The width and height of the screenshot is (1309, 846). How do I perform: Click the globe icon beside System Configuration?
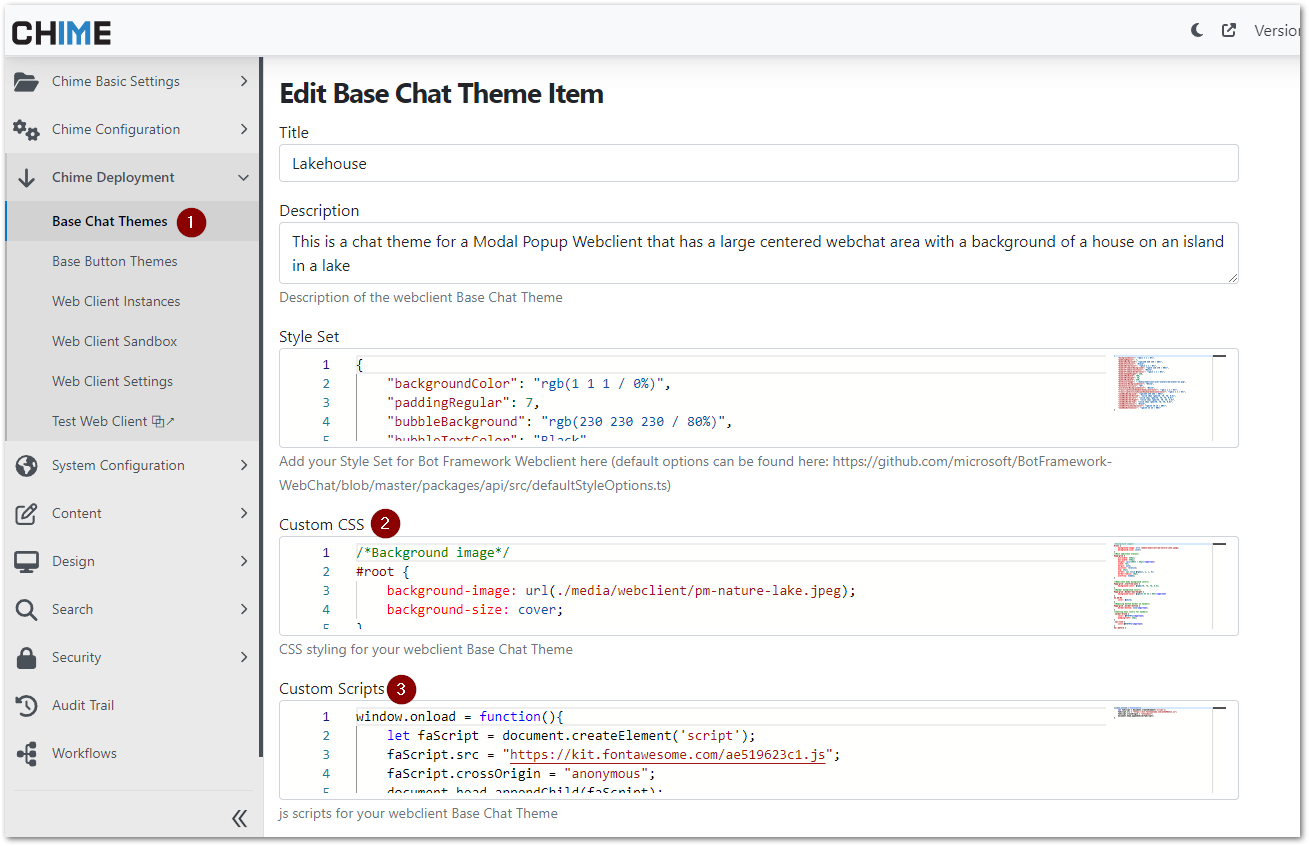(x=26, y=466)
